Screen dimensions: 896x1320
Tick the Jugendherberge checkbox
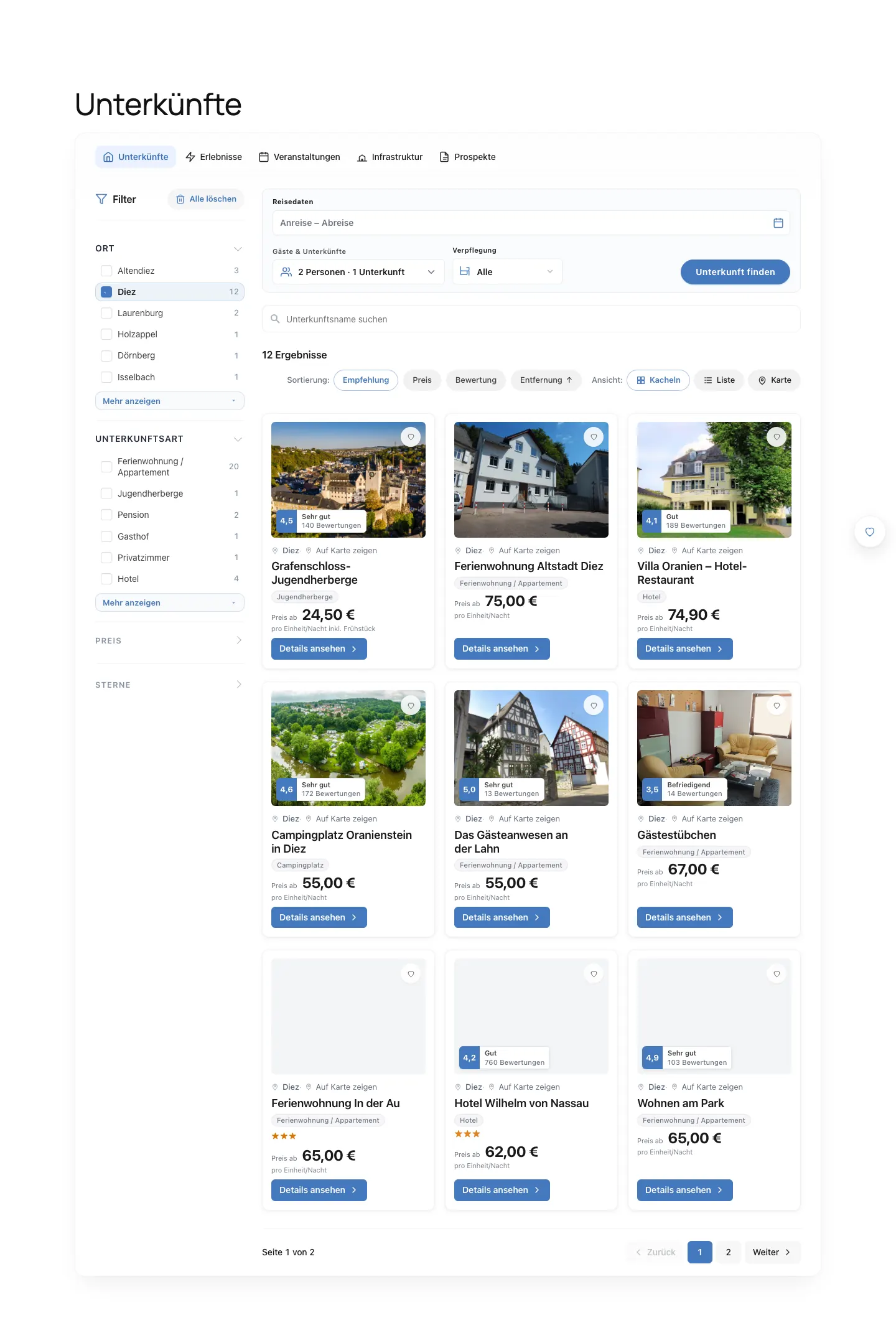point(106,494)
